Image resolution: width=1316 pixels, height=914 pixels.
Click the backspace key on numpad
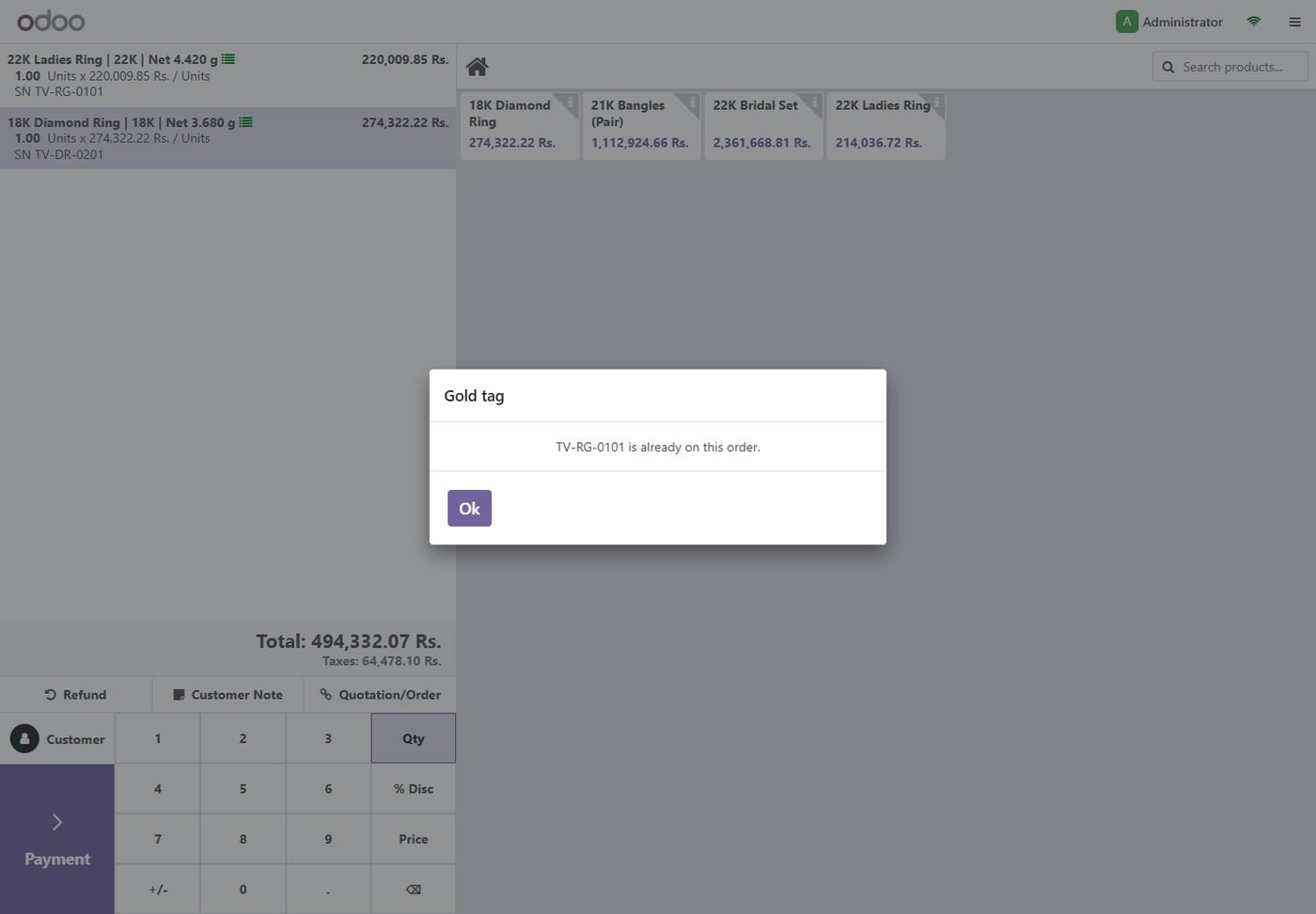tap(414, 890)
